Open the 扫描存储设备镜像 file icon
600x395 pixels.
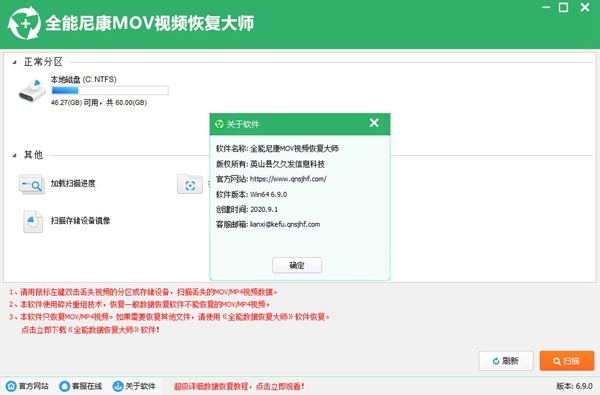coord(33,221)
